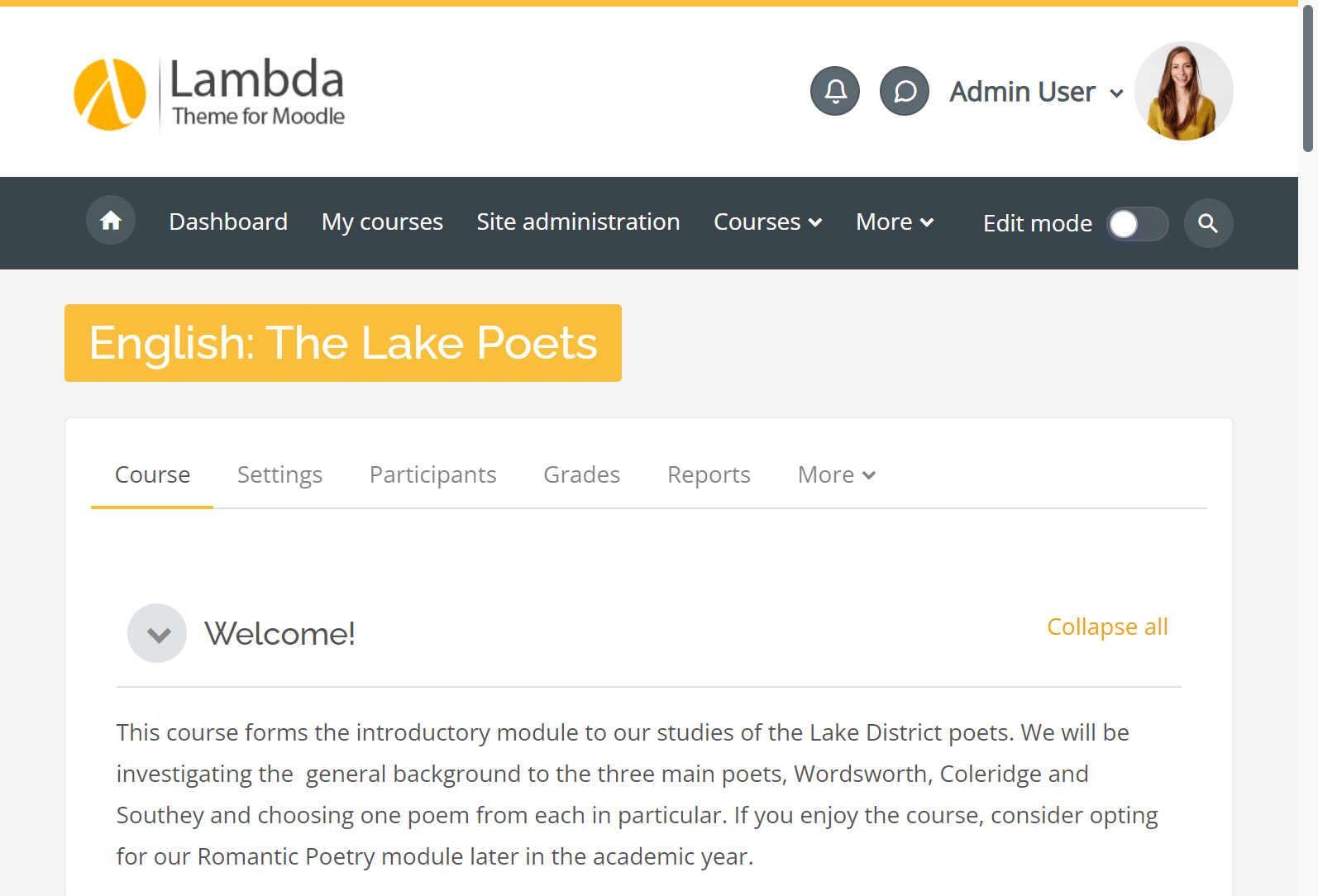
Task: Open the Participants tab
Action: pyautogui.click(x=432, y=474)
